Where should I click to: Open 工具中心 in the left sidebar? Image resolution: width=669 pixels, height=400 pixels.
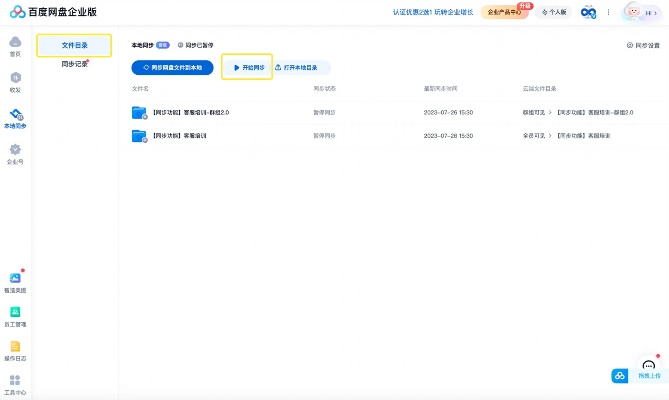[15, 383]
